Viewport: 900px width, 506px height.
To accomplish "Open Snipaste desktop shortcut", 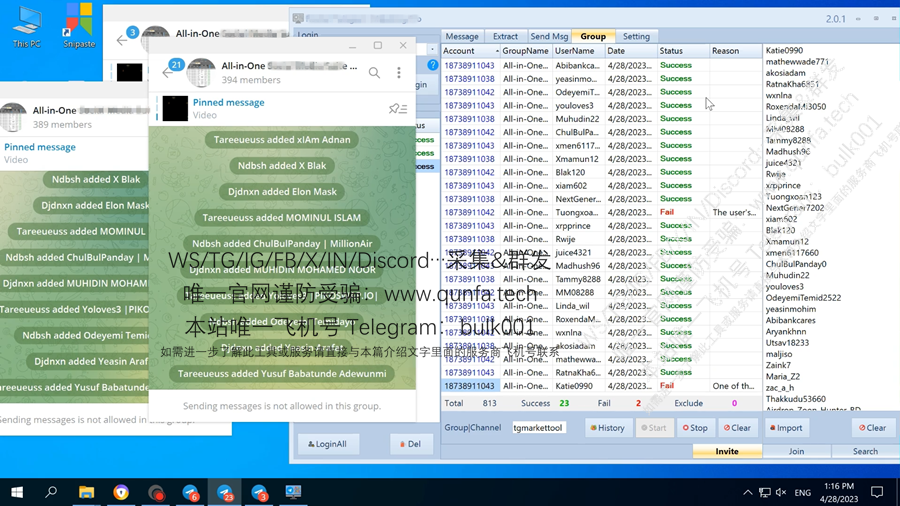I will click(79, 26).
